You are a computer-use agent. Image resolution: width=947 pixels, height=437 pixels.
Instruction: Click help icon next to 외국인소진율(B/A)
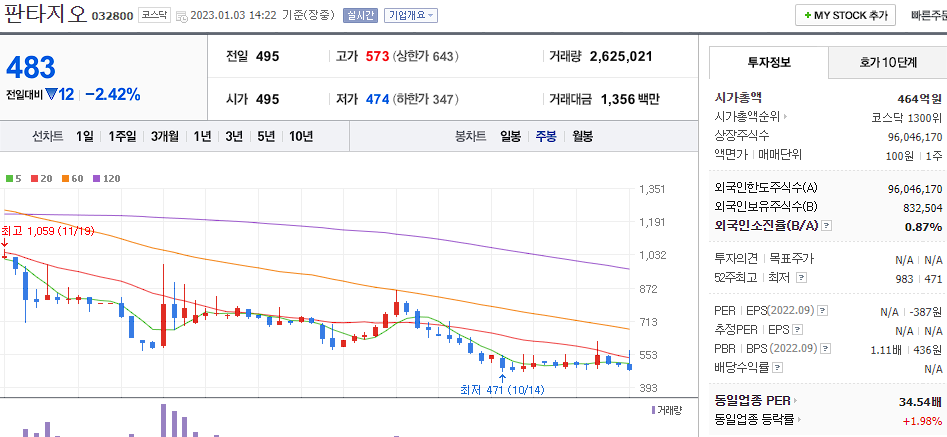pyautogui.click(x=827, y=226)
